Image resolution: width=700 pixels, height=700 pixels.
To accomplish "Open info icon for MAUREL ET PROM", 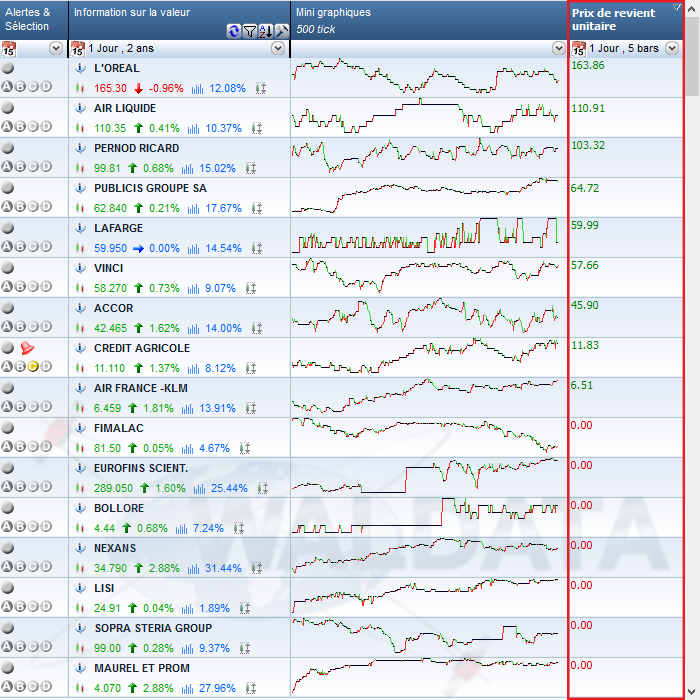I will pos(80,668).
